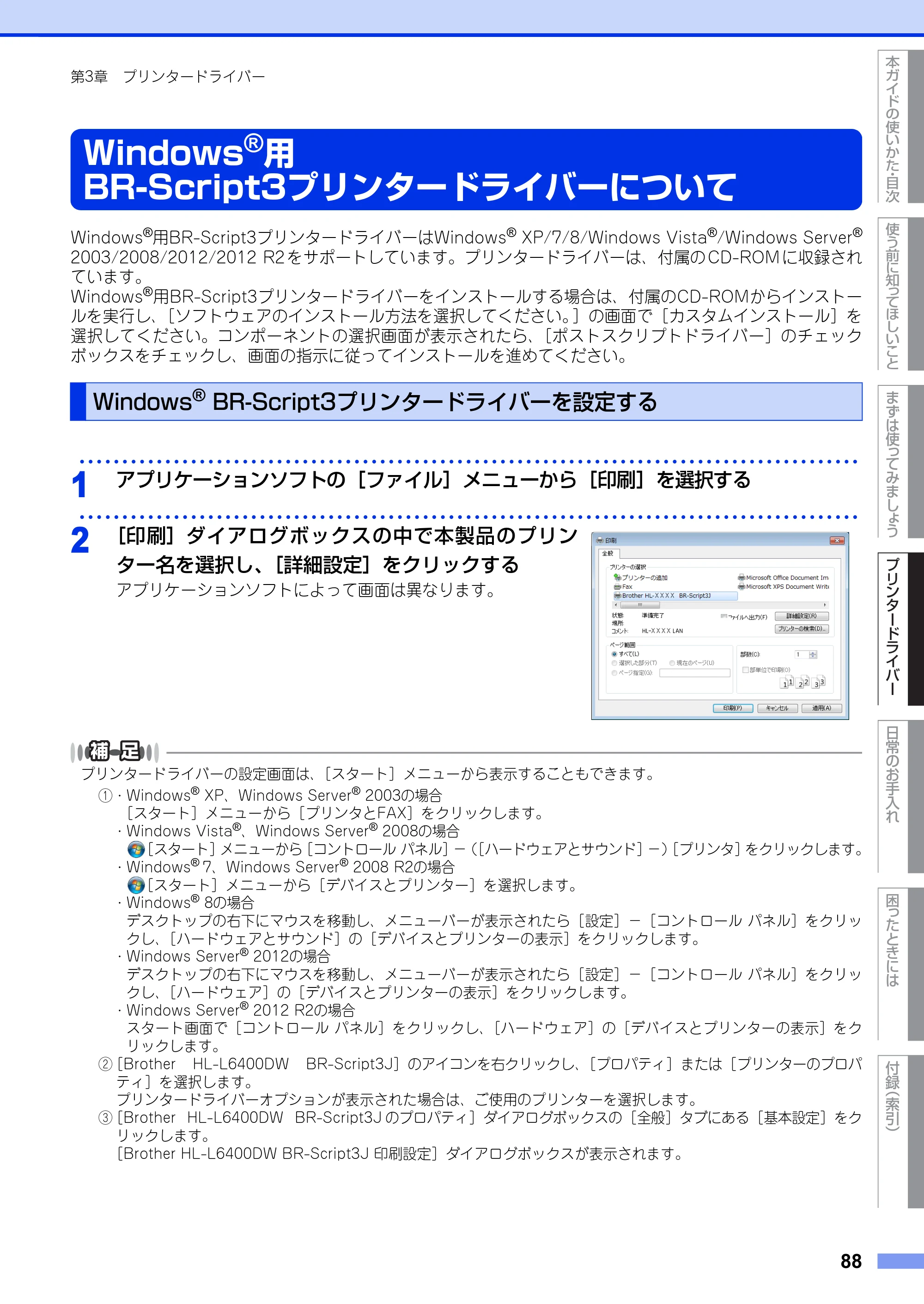The width and height of the screenshot is (924, 1304).
Task: Click the ページ指定 page range input field
Action: [x=695, y=673]
